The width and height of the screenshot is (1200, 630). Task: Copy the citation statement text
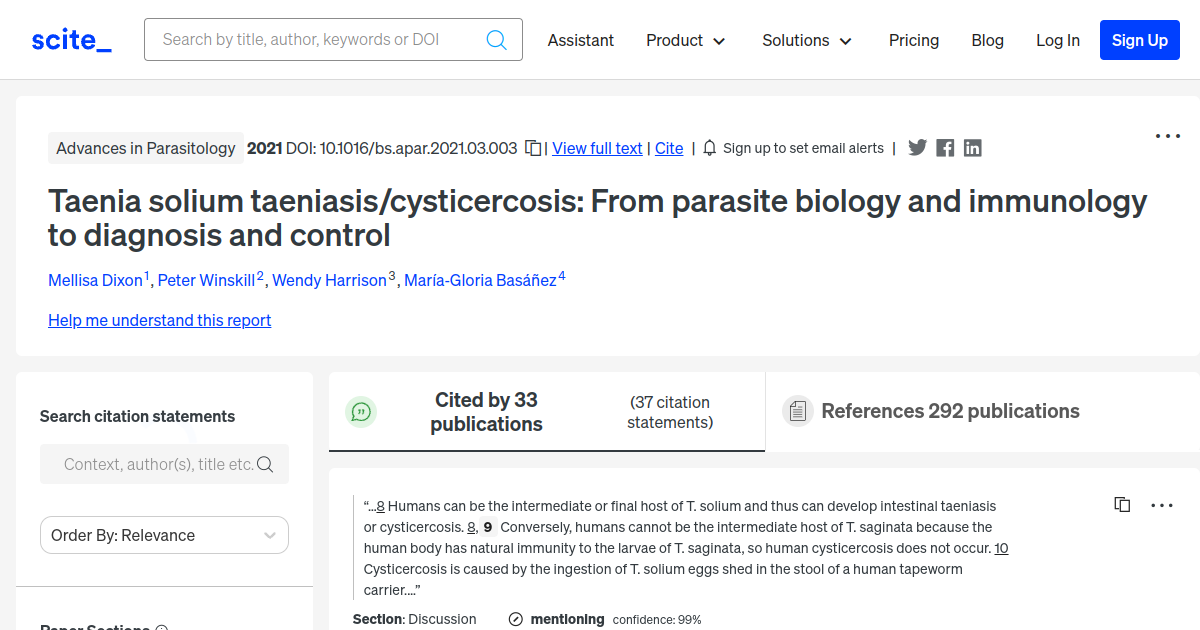(1122, 504)
